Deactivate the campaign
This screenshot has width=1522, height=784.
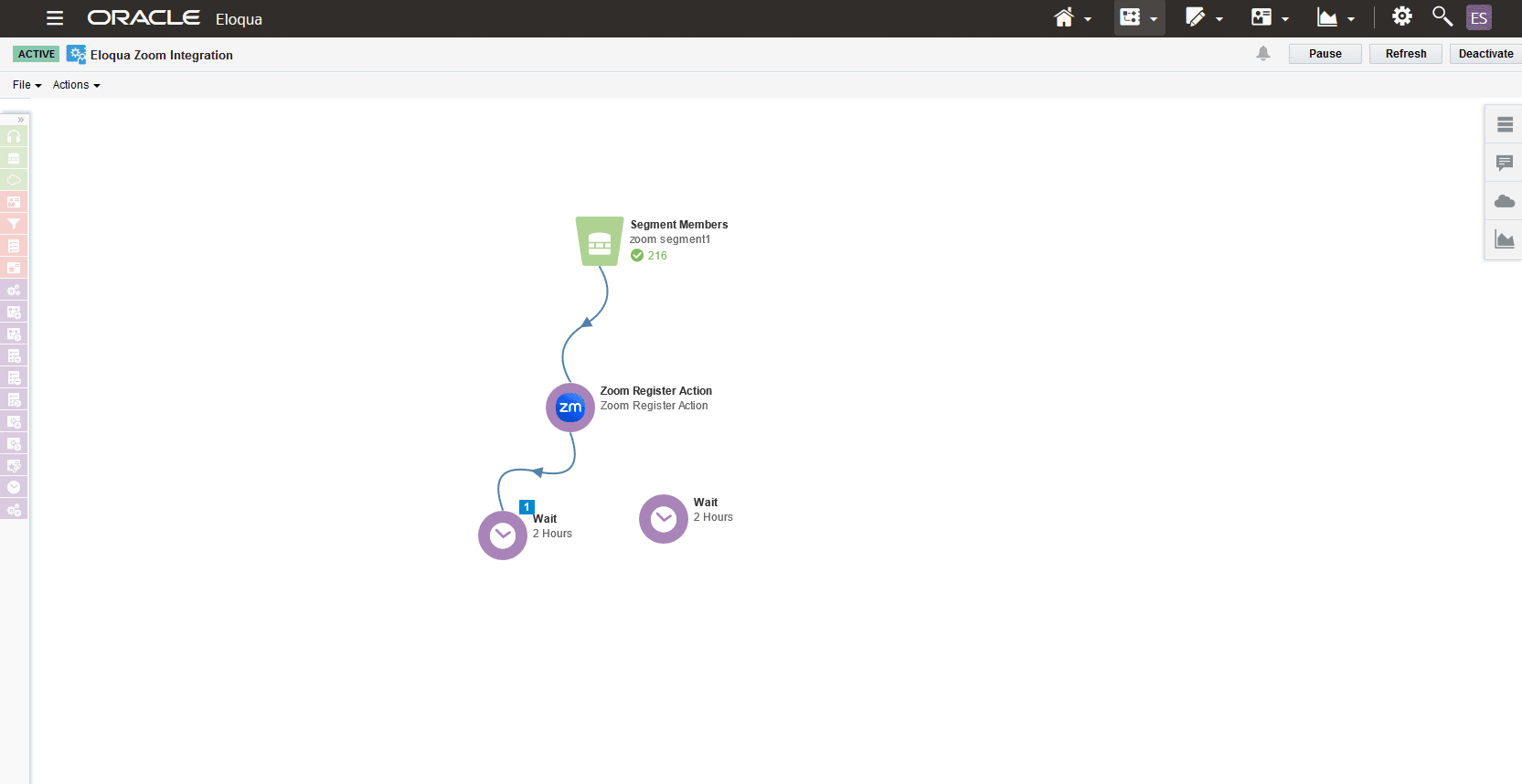click(1485, 54)
